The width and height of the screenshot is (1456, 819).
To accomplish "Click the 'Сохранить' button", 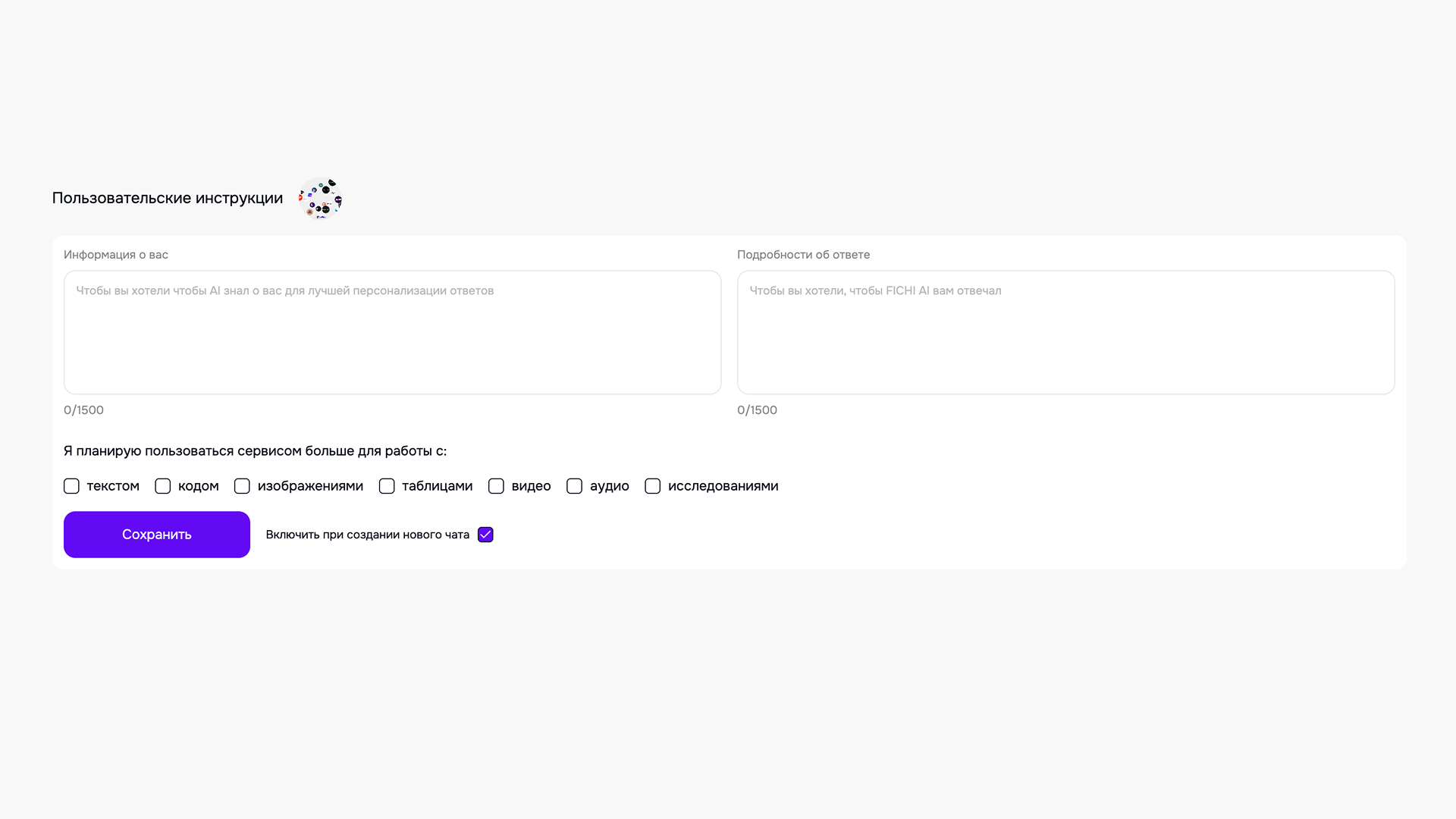I will 157,535.
